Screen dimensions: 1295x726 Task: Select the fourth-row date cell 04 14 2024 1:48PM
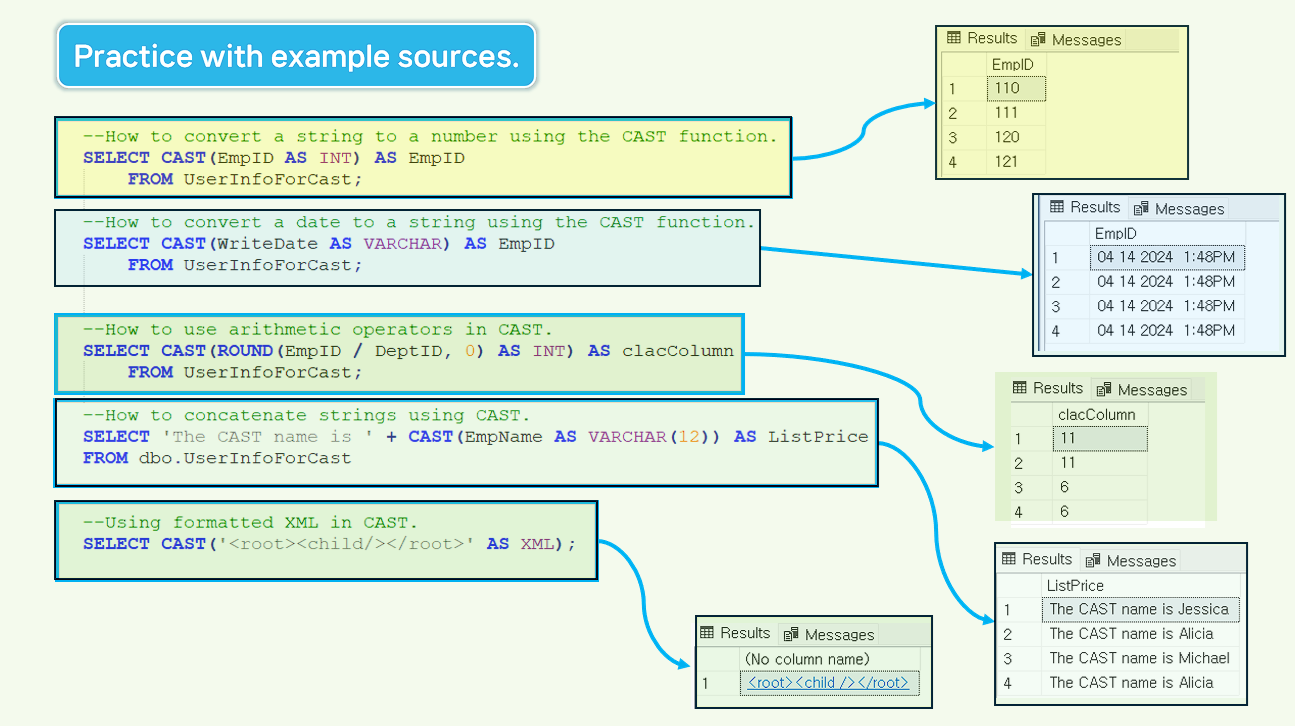1167,330
